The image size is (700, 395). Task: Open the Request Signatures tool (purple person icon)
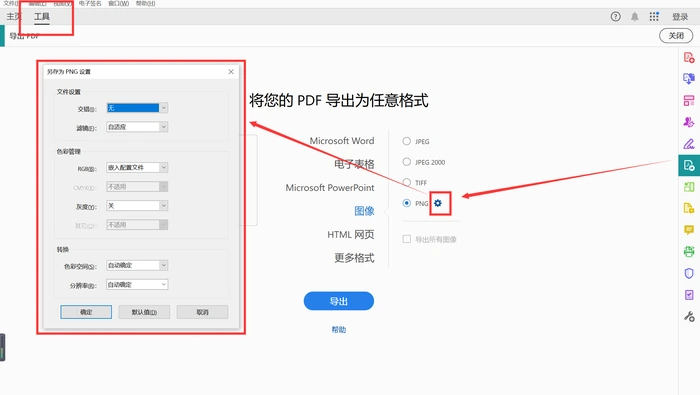point(689,122)
